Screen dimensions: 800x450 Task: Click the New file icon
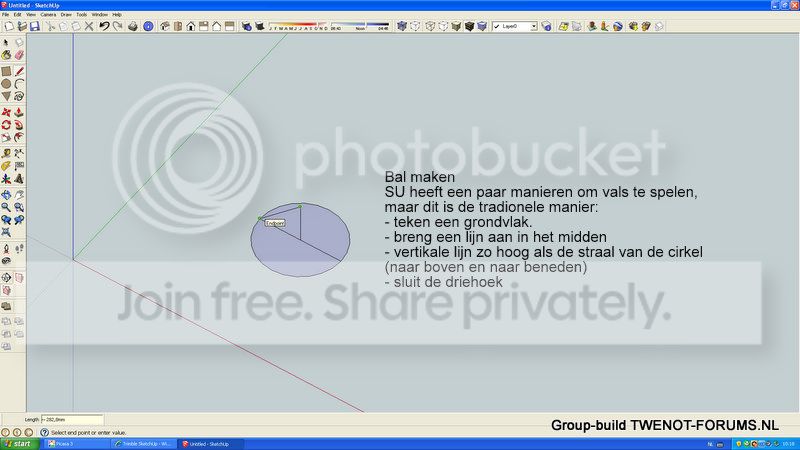pos(9,26)
